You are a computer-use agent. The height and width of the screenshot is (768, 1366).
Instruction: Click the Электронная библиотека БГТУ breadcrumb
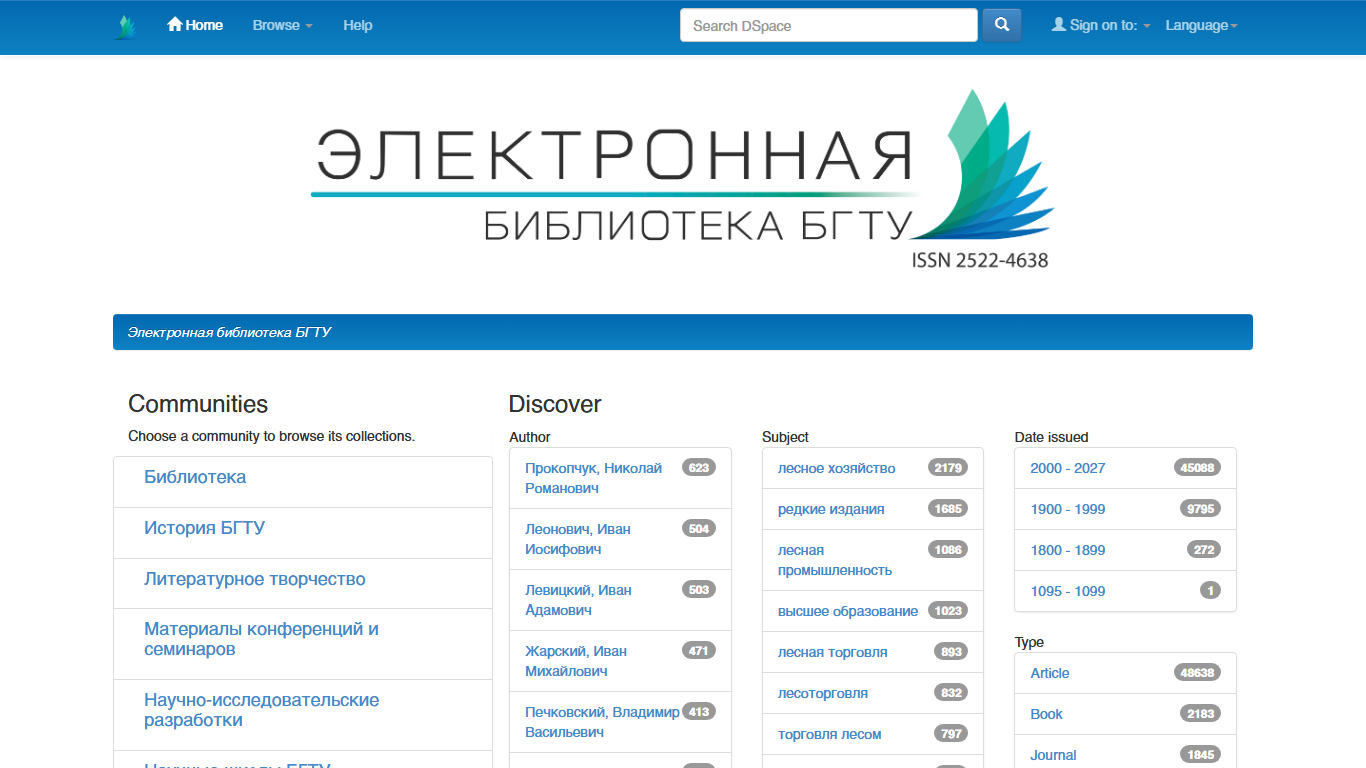click(x=229, y=332)
